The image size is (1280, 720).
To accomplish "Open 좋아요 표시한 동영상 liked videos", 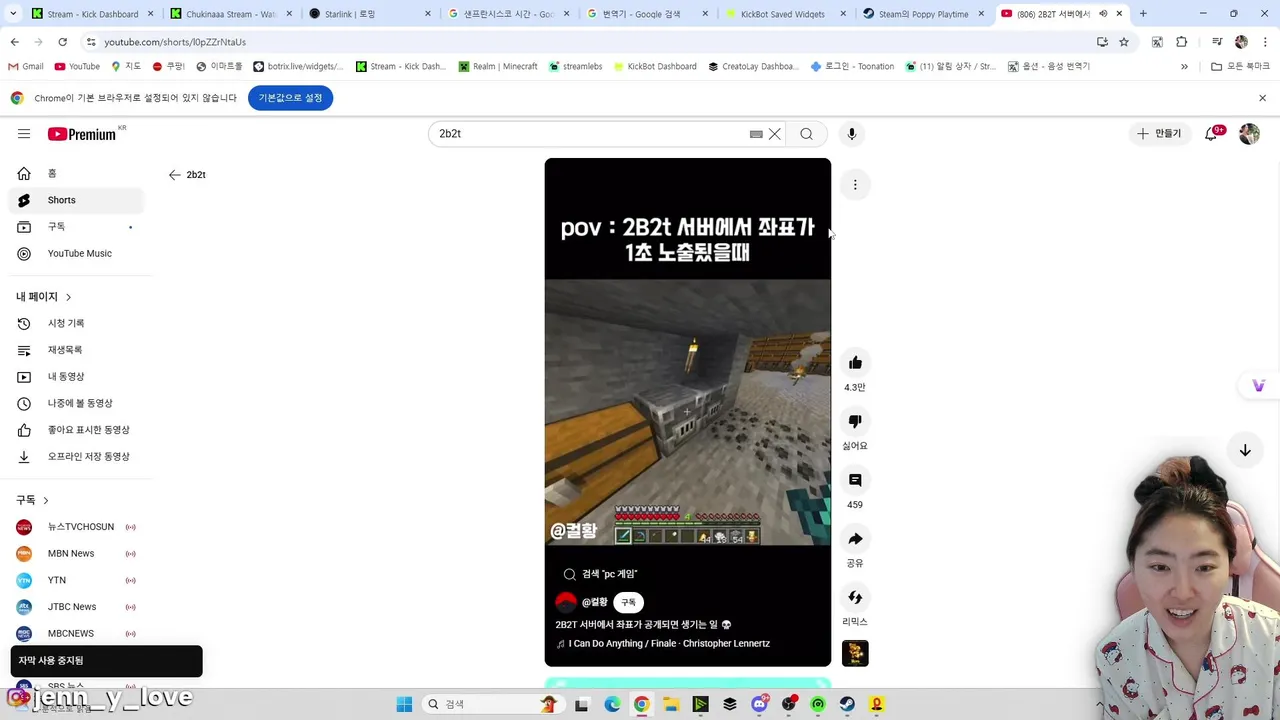I will 76,430.
